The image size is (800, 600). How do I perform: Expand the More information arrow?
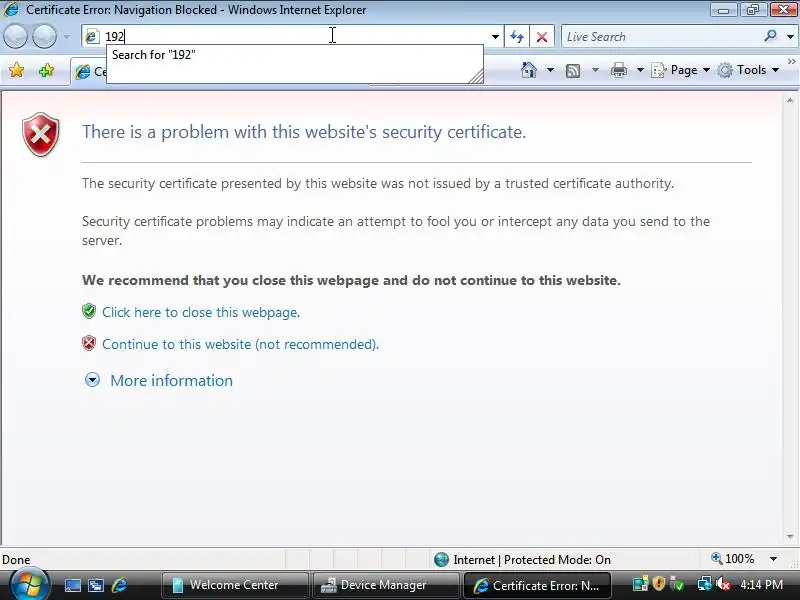click(x=92, y=380)
